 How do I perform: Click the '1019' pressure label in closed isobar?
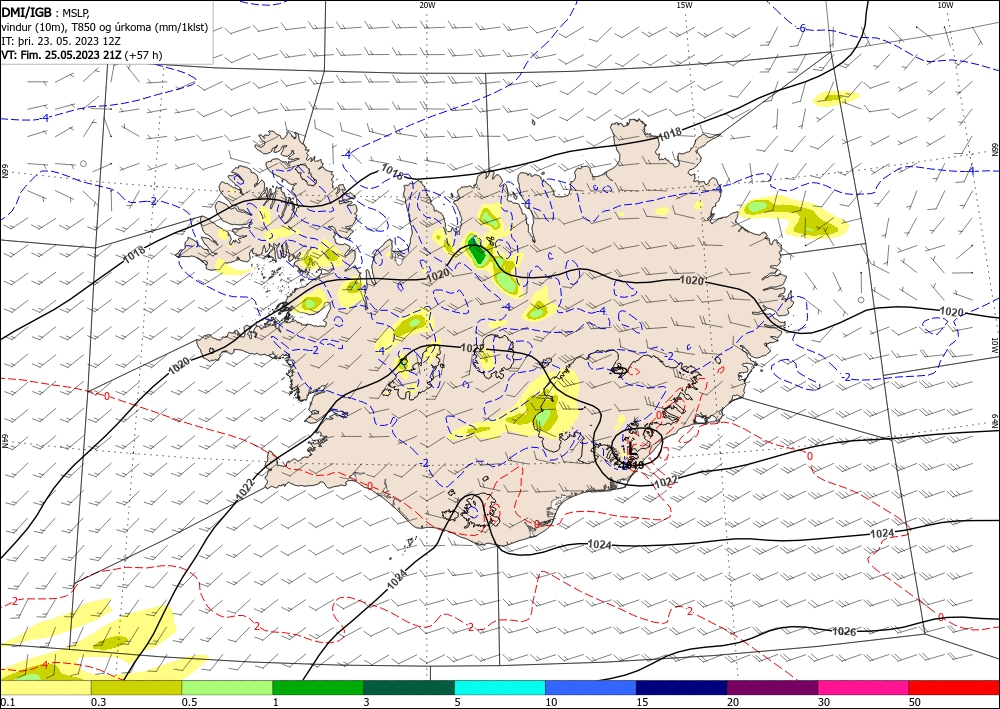(632, 465)
